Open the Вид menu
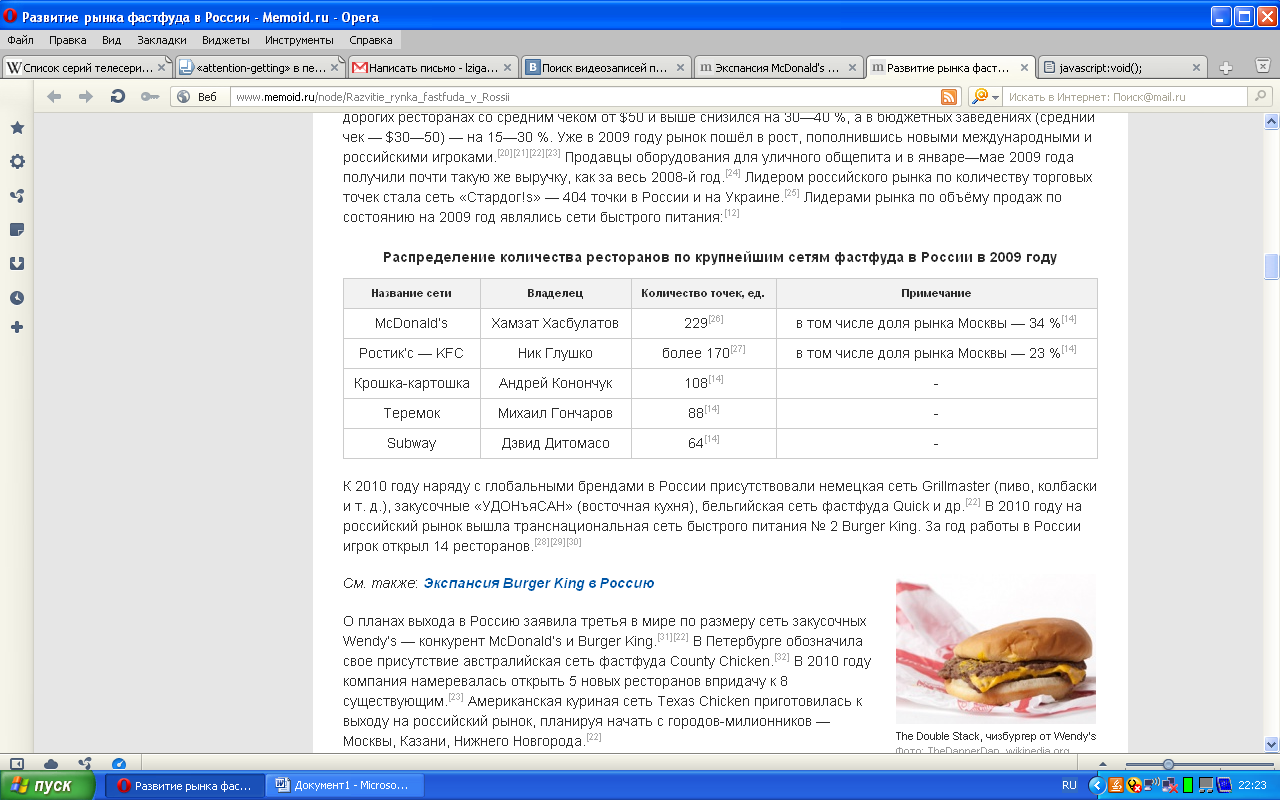The image size is (1280, 800). 111,40
